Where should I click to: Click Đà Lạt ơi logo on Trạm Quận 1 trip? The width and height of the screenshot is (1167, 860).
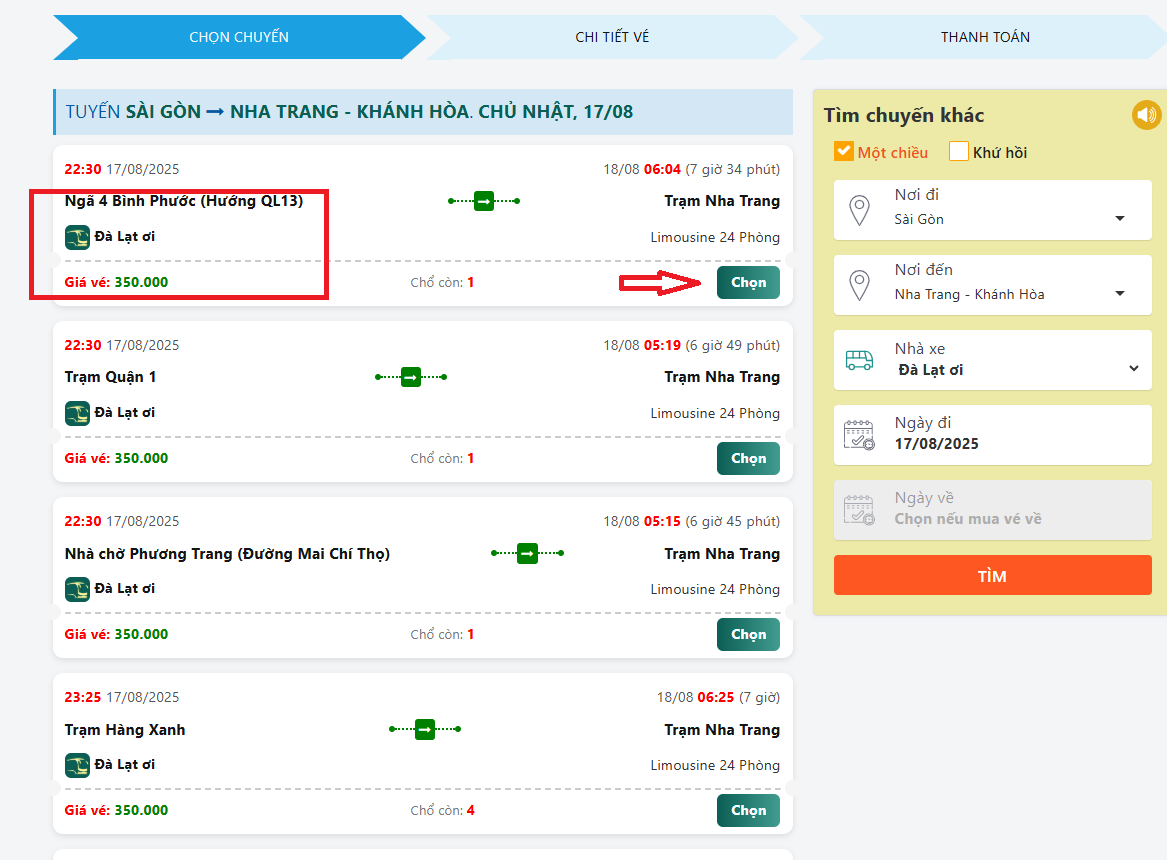tap(77, 413)
